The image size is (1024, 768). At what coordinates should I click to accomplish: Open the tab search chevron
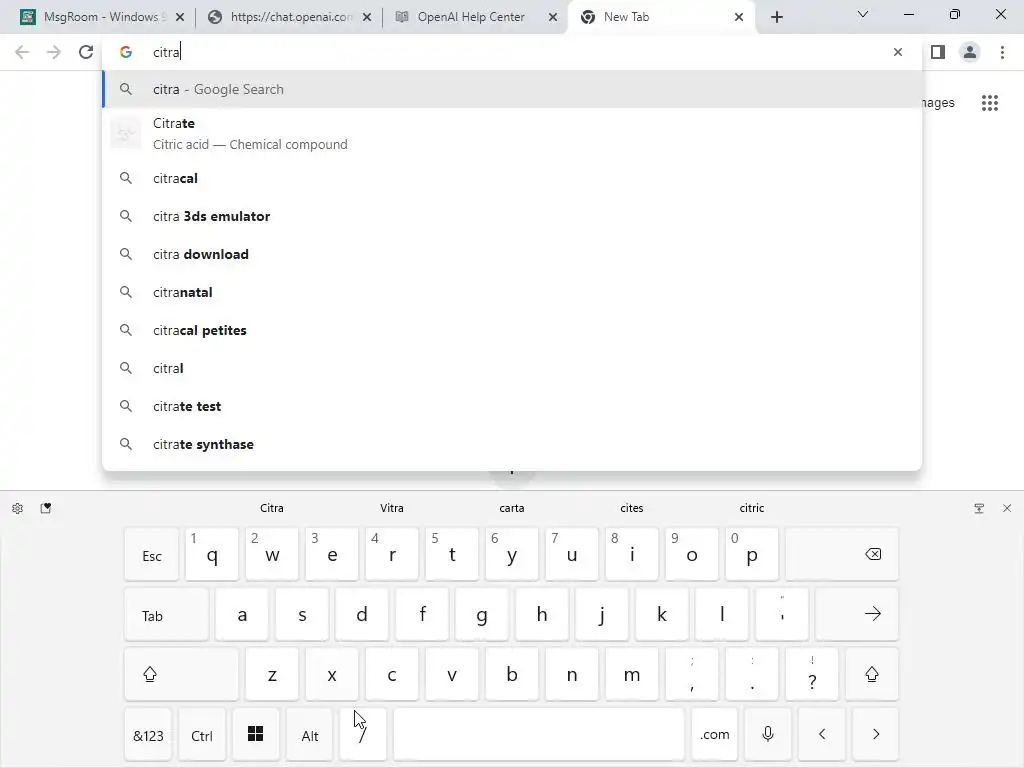(863, 14)
